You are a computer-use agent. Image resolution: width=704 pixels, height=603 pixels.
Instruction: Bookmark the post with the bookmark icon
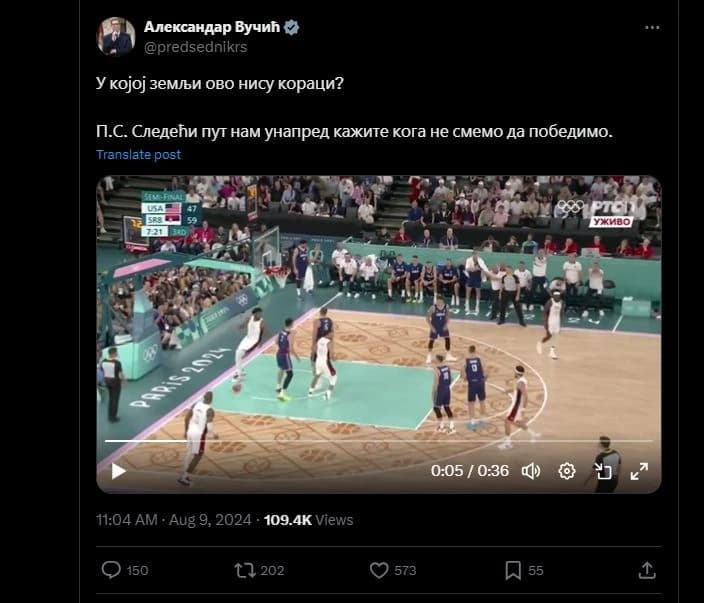point(513,570)
